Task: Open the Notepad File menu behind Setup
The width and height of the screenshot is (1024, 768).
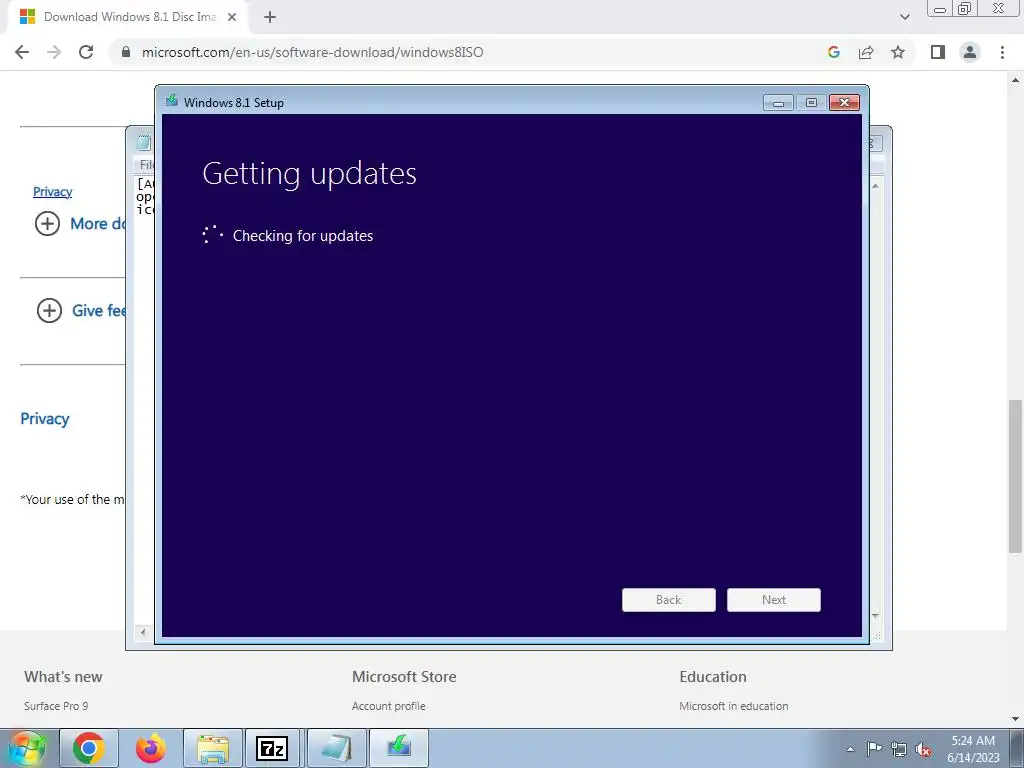Action: coord(146,165)
